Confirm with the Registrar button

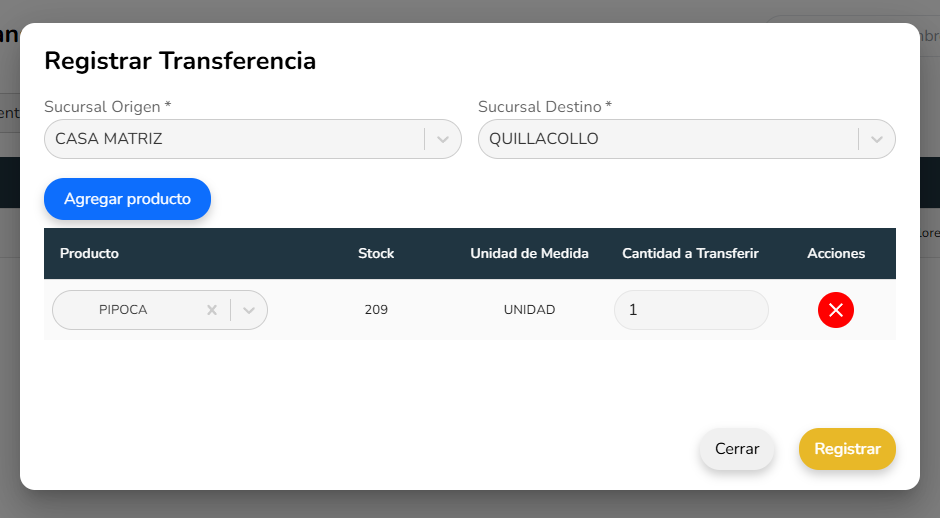tap(847, 449)
